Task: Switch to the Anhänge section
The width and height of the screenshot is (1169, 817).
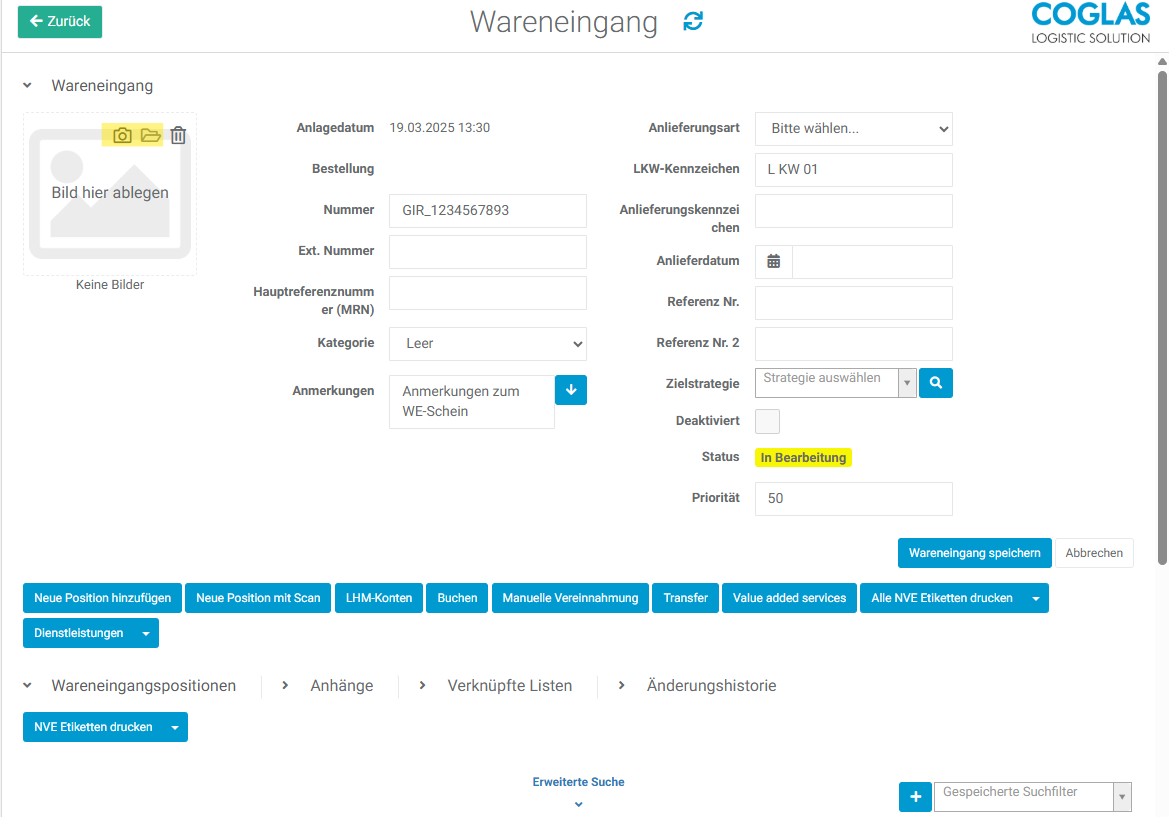Action: pyautogui.click(x=343, y=685)
